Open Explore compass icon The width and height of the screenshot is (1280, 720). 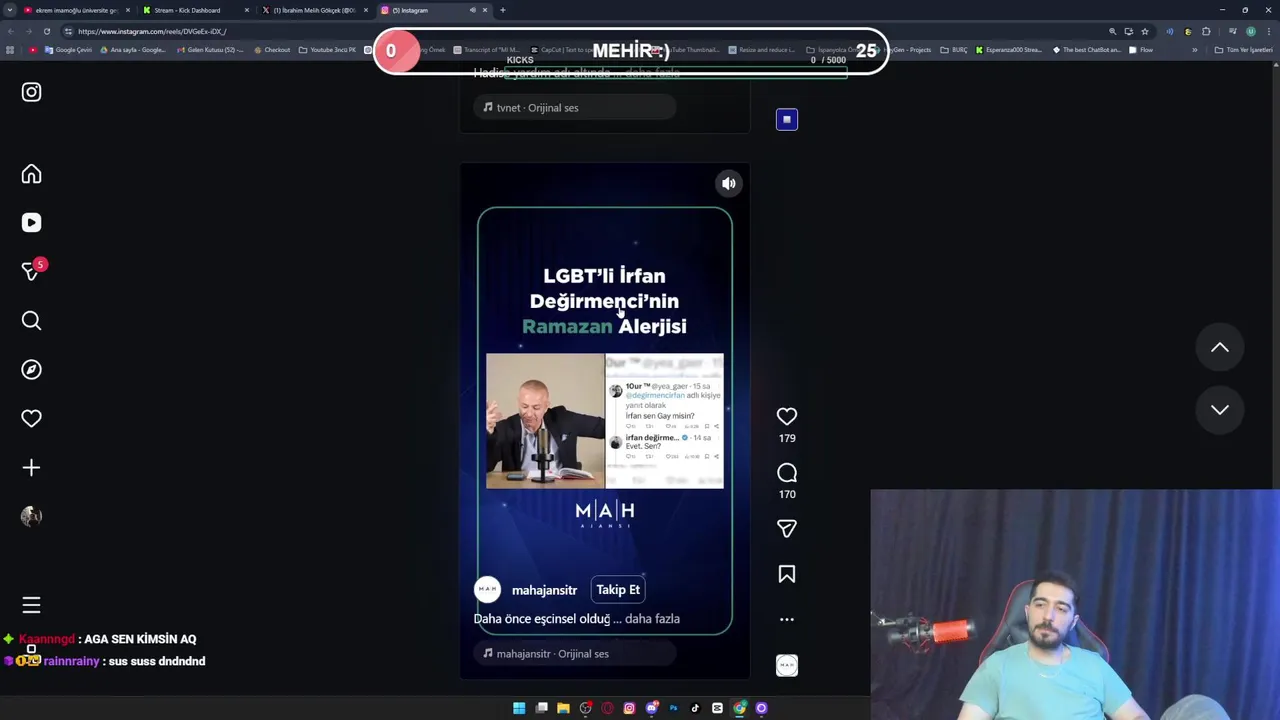point(31,369)
